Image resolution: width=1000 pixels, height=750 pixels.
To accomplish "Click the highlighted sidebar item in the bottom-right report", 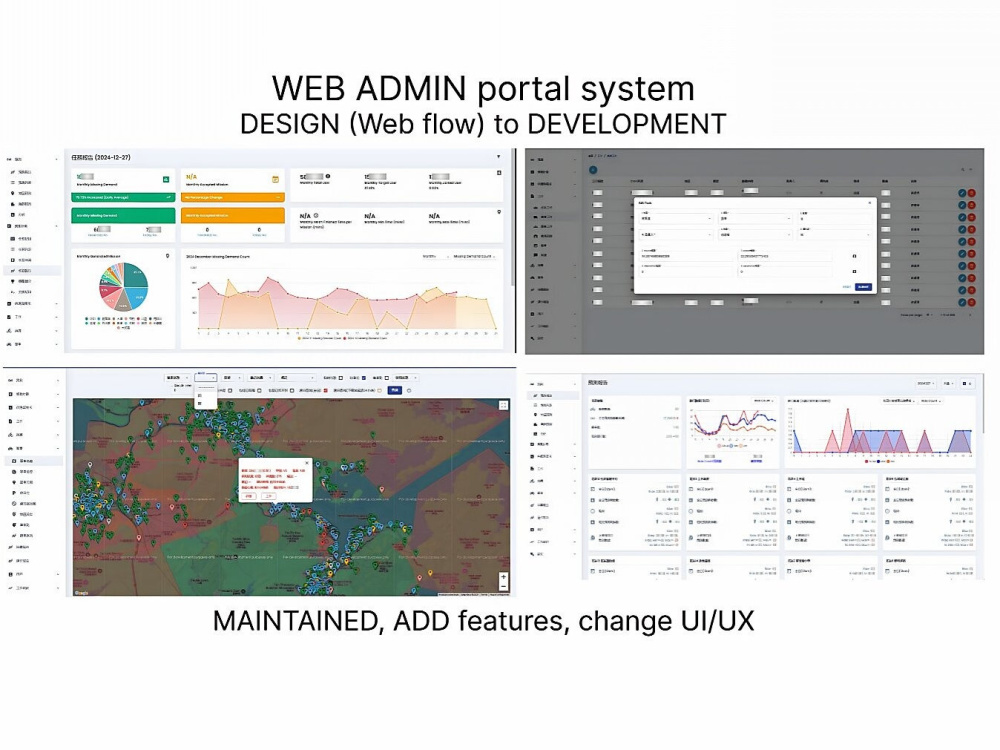I will point(552,395).
